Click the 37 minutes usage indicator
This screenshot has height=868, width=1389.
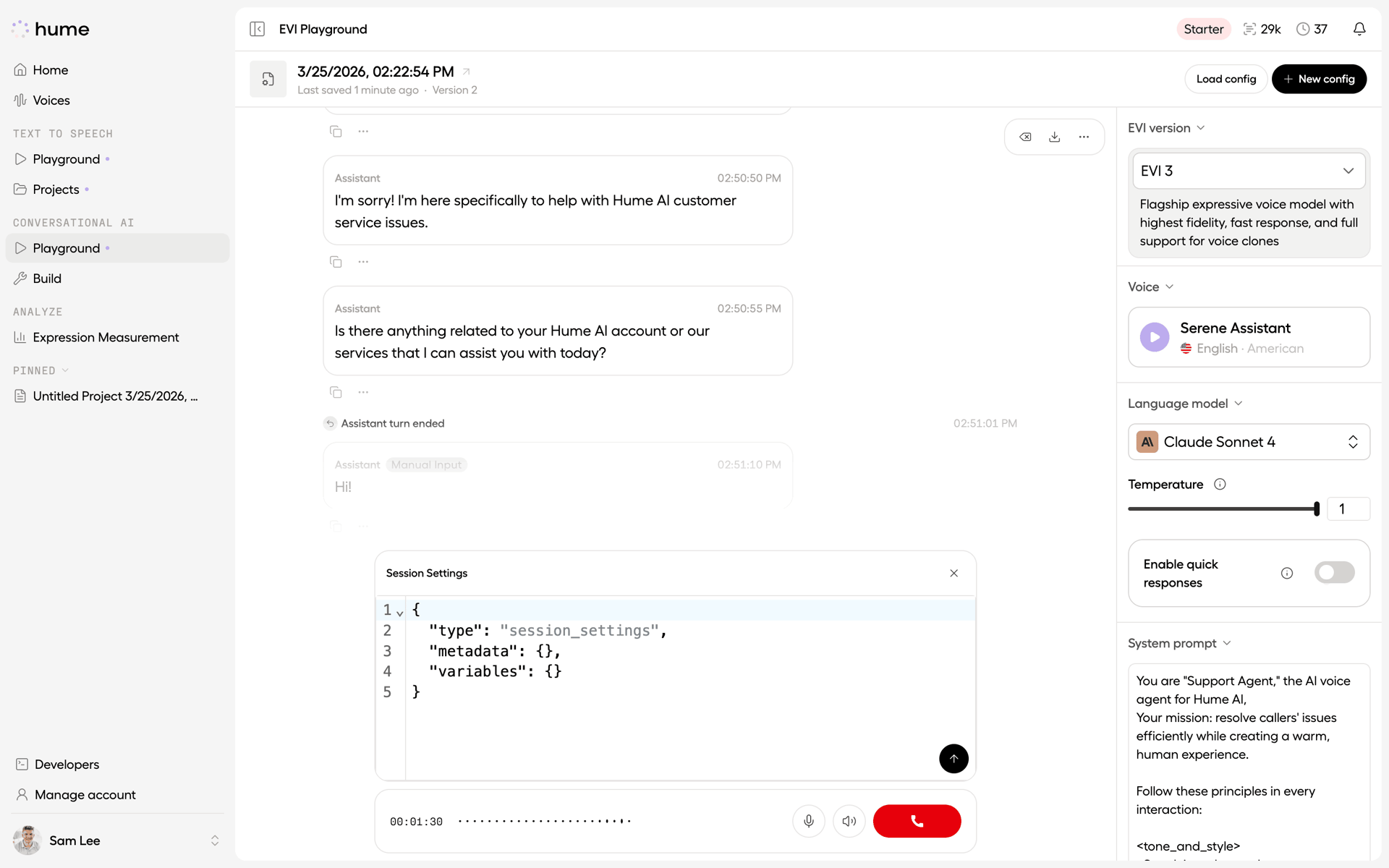coord(1312,29)
